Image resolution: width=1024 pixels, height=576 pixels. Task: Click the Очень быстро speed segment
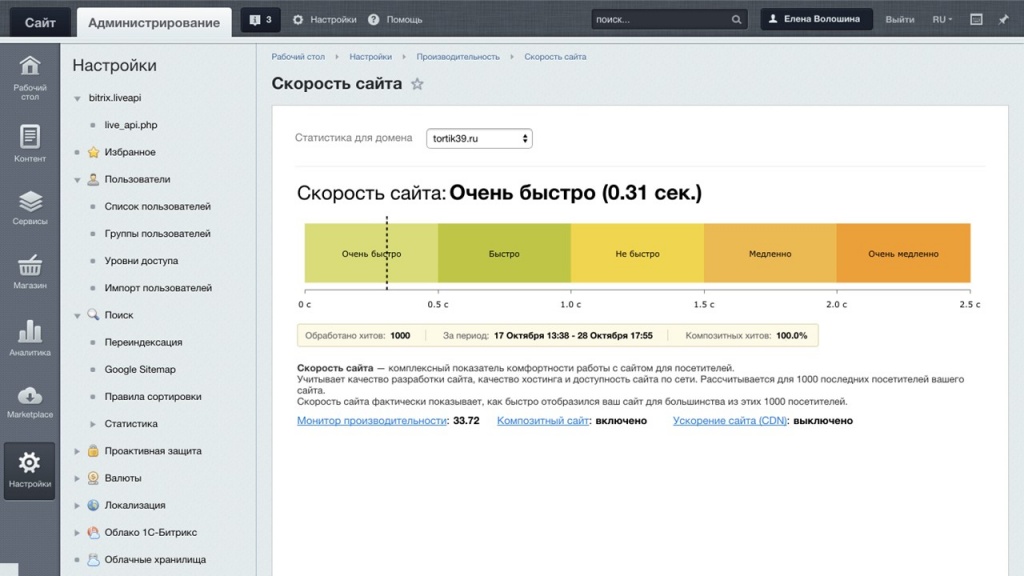371,253
